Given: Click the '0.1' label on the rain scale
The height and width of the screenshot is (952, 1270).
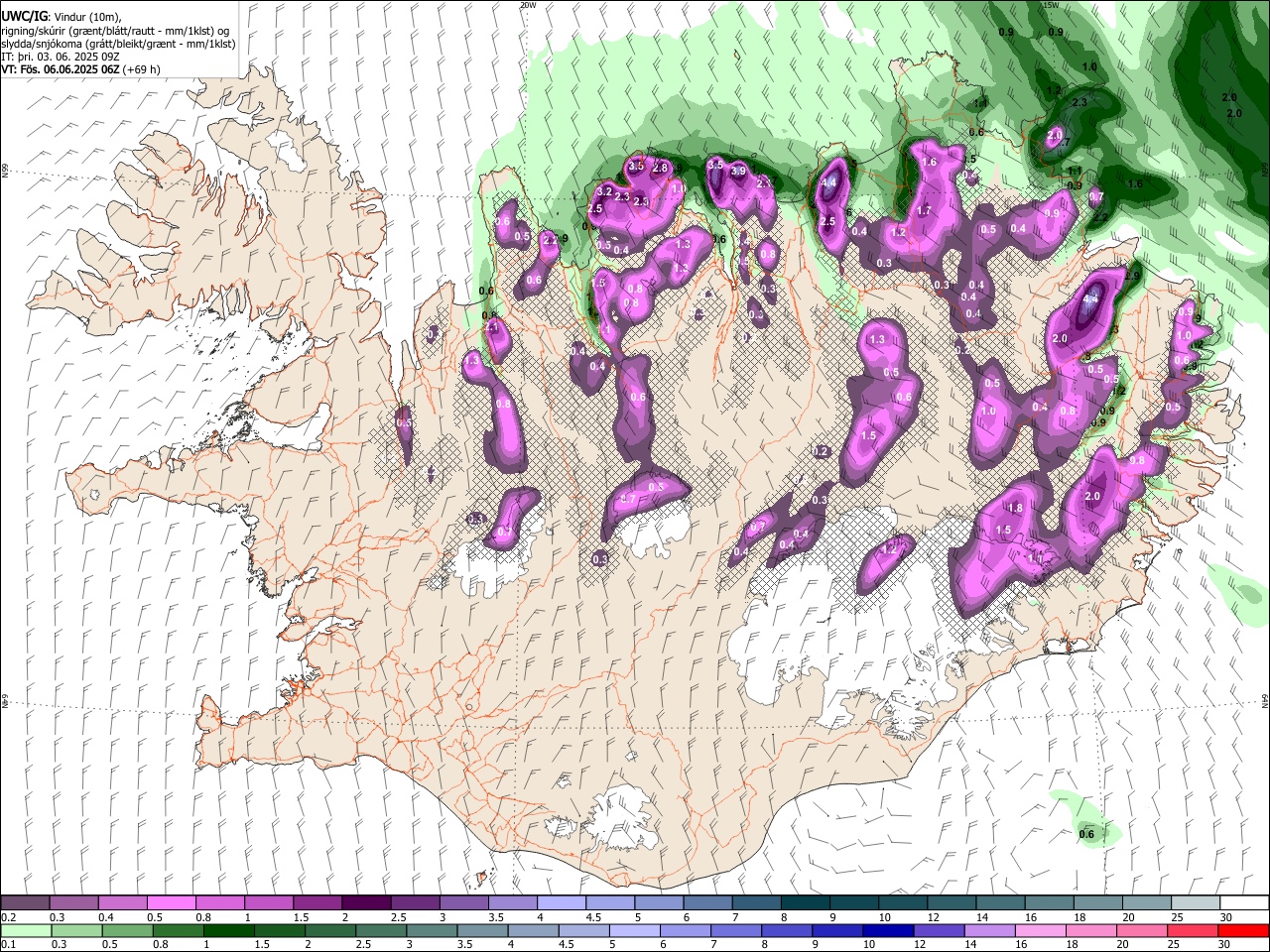Looking at the screenshot, I should [9, 944].
